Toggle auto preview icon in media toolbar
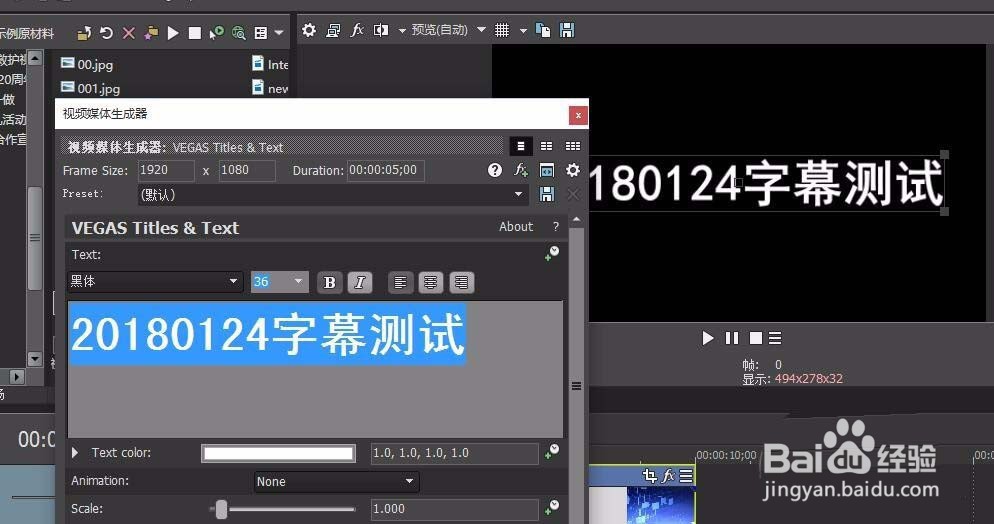This screenshot has width=994, height=524. click(x=217, y=33)
